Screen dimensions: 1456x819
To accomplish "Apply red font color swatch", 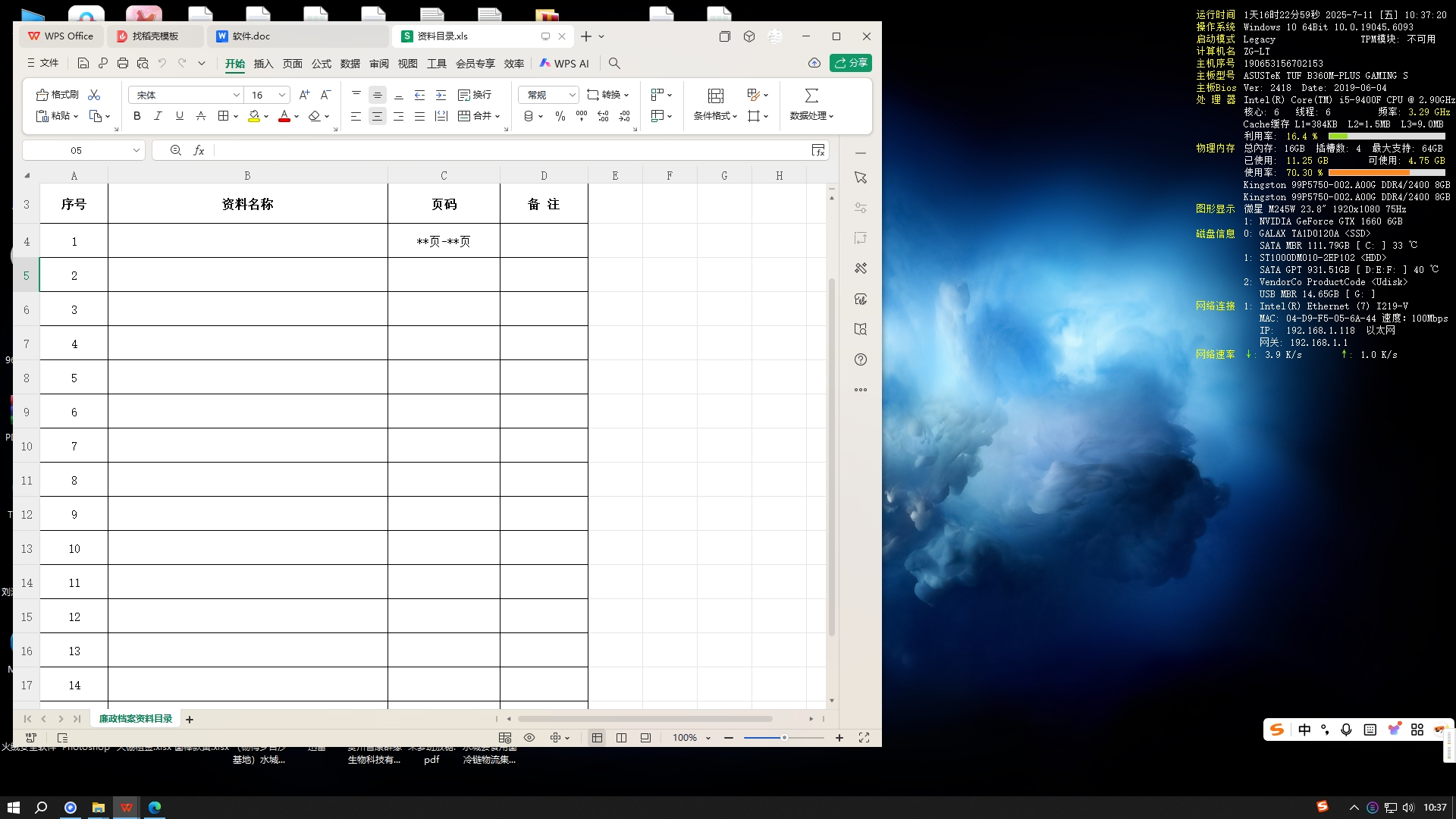I will (284, 116).
